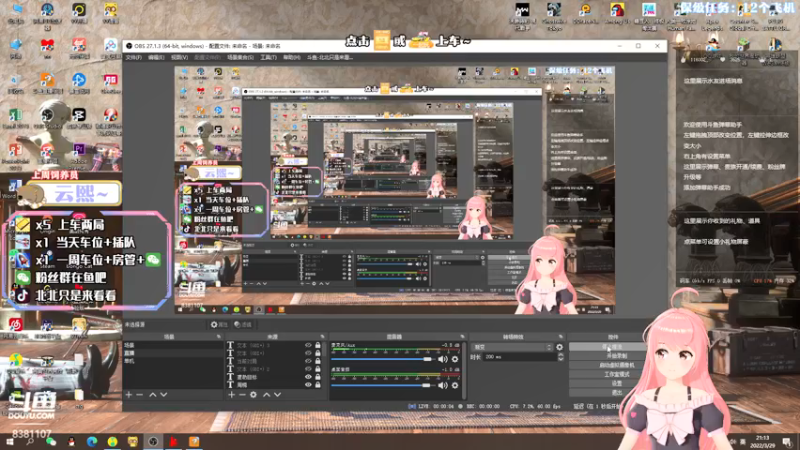Open the 滤镜 filters button above the docks
The width and height of the screenshot is (800, 450).
[242, 324]
